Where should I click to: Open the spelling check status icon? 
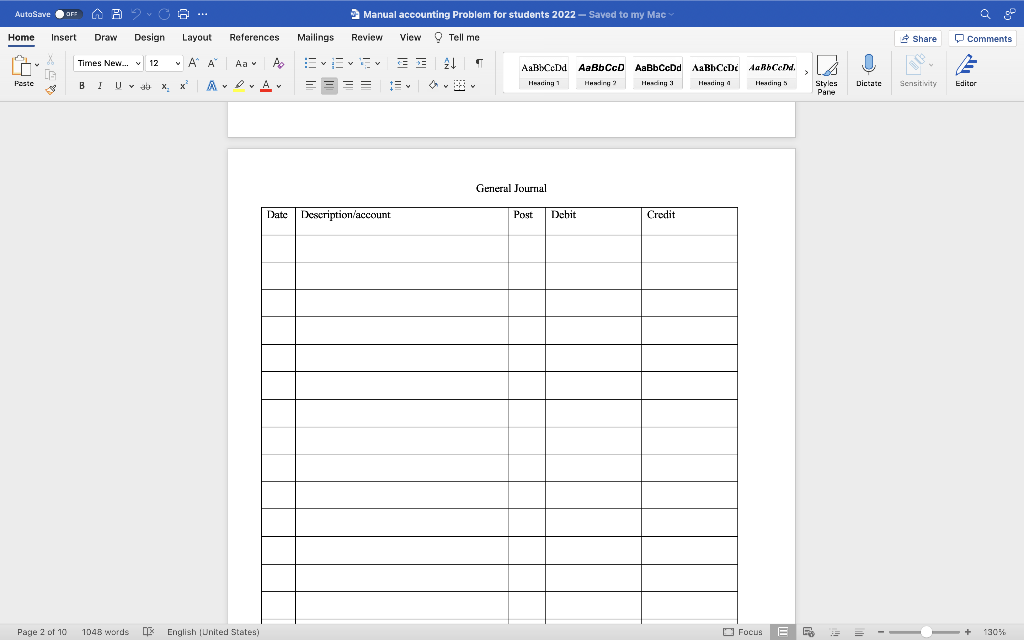148,632
